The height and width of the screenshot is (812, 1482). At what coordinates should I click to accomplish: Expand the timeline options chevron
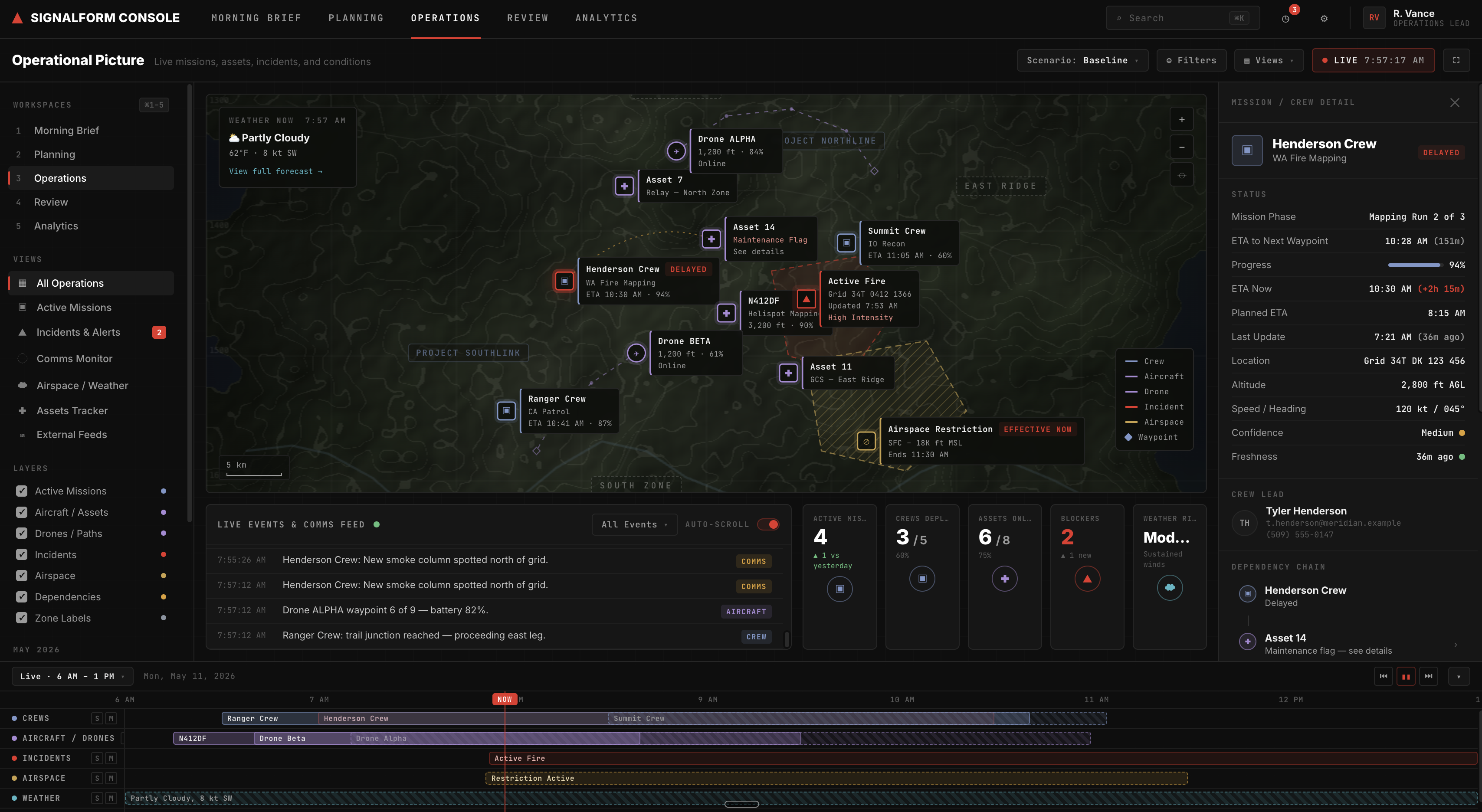point(1459,676)
